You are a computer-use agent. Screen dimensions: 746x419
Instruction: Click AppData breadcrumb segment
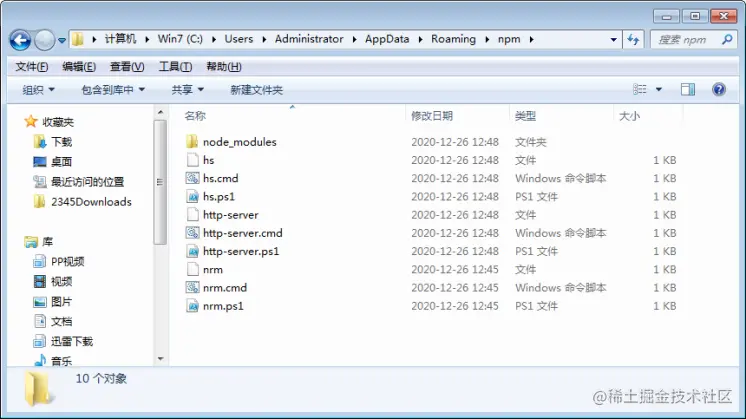click(387, 39)
